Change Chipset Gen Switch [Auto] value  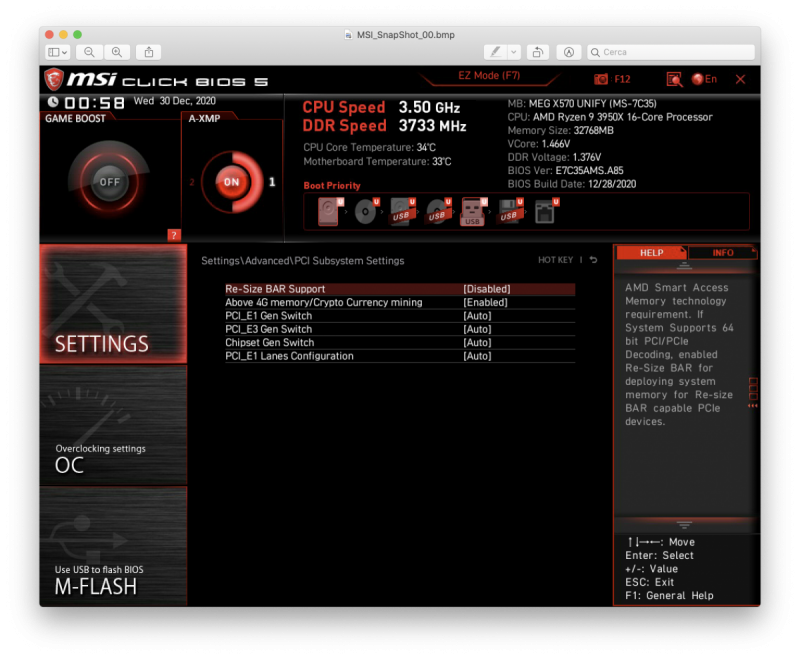tap(477, 342)
